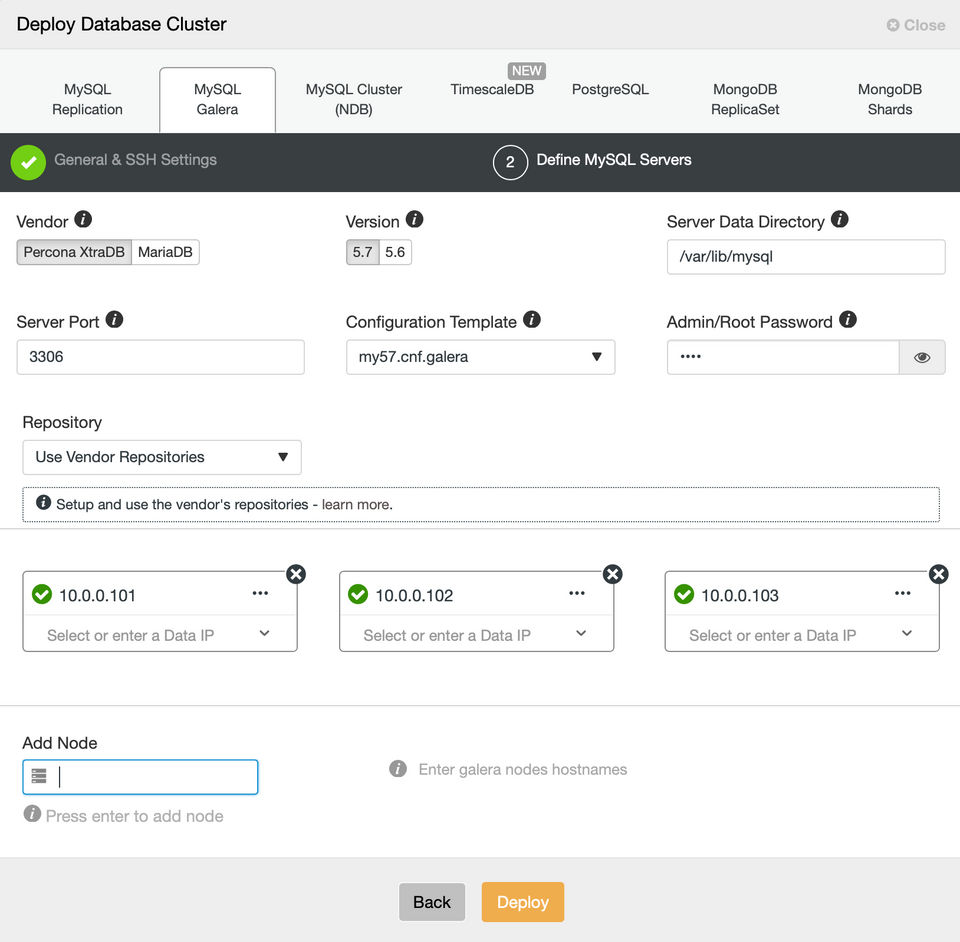The width and height of the screenshot is (960, 942).
Task: Open the options ellipsis for node 10.0.0.102
Action: [x=577, y=594]
